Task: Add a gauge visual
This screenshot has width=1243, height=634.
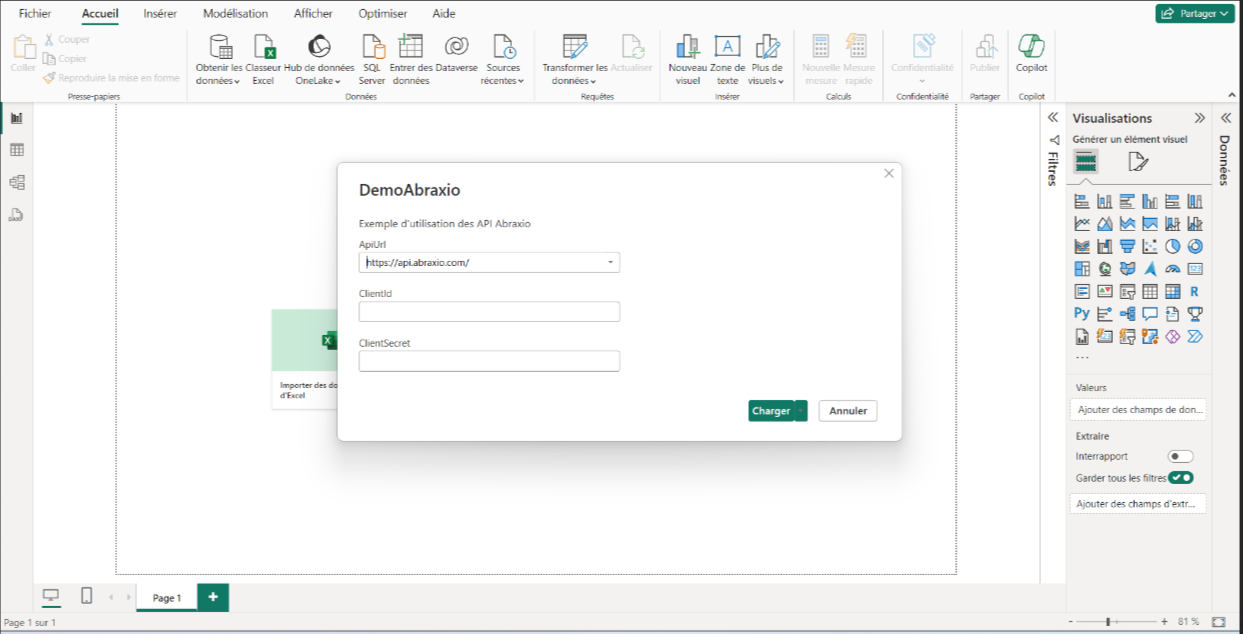Action: [x=1172, y=269]
